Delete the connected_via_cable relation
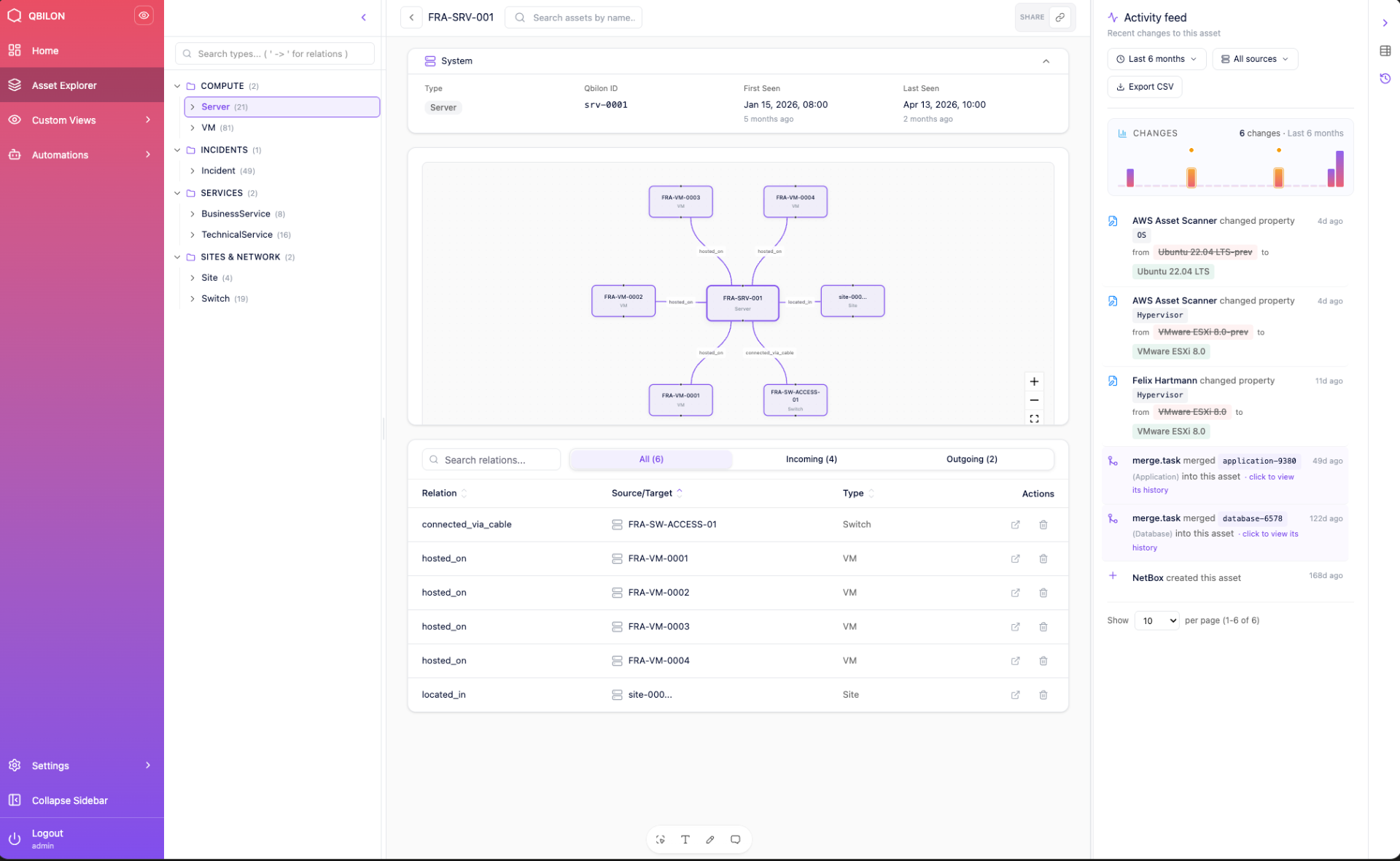1400x861 pixels. (1043, 525)
